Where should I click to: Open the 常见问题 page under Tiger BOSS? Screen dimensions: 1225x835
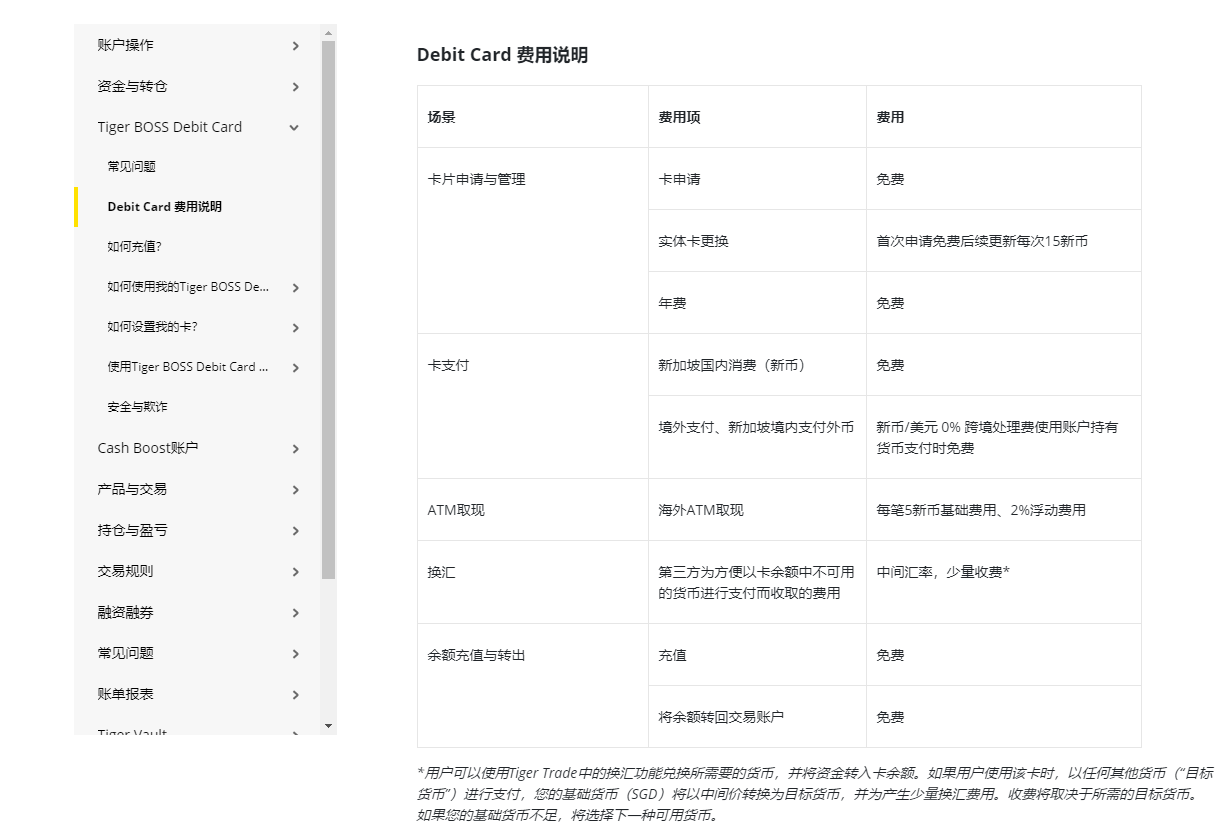(x=132, y=167)
